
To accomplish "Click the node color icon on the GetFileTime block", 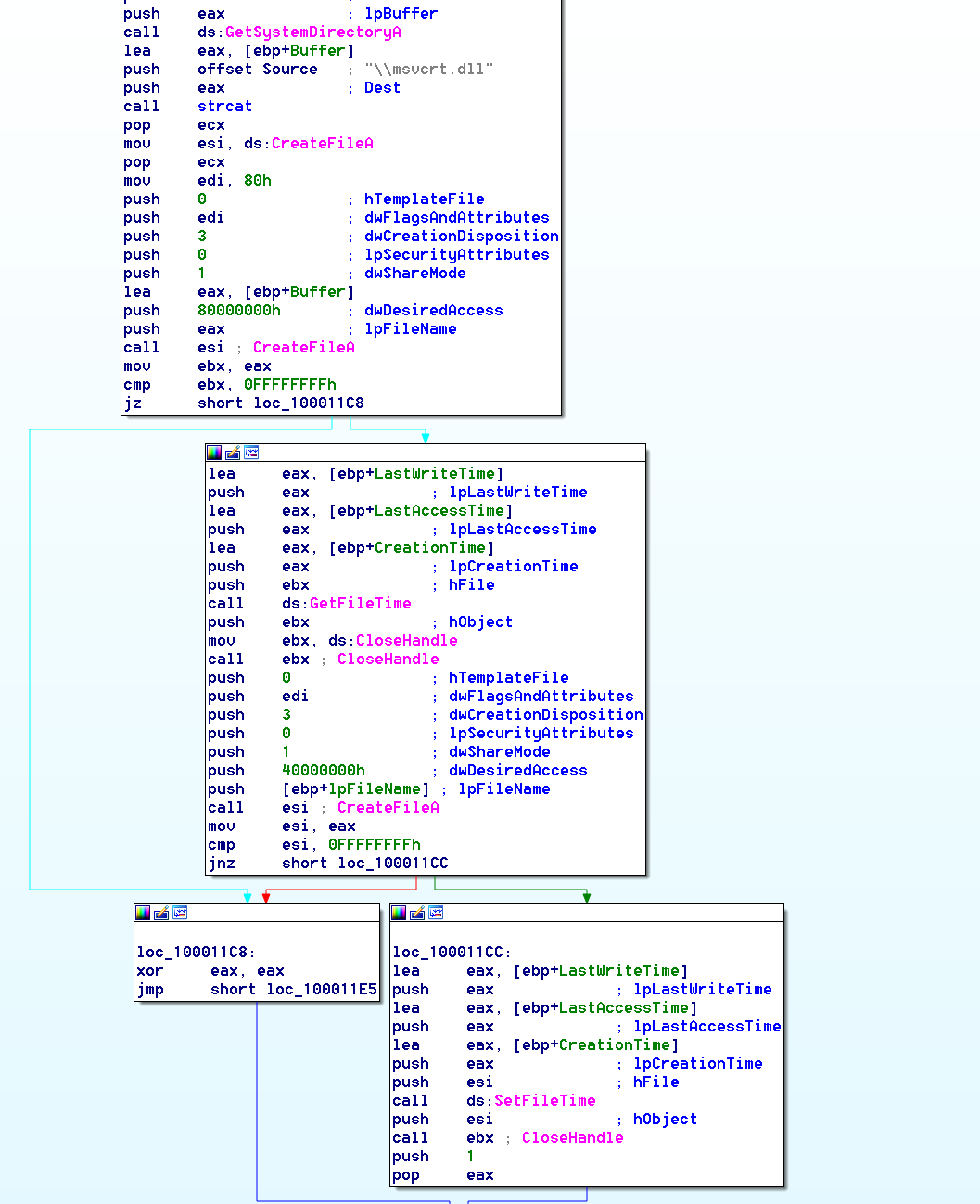I will point(214,453).
